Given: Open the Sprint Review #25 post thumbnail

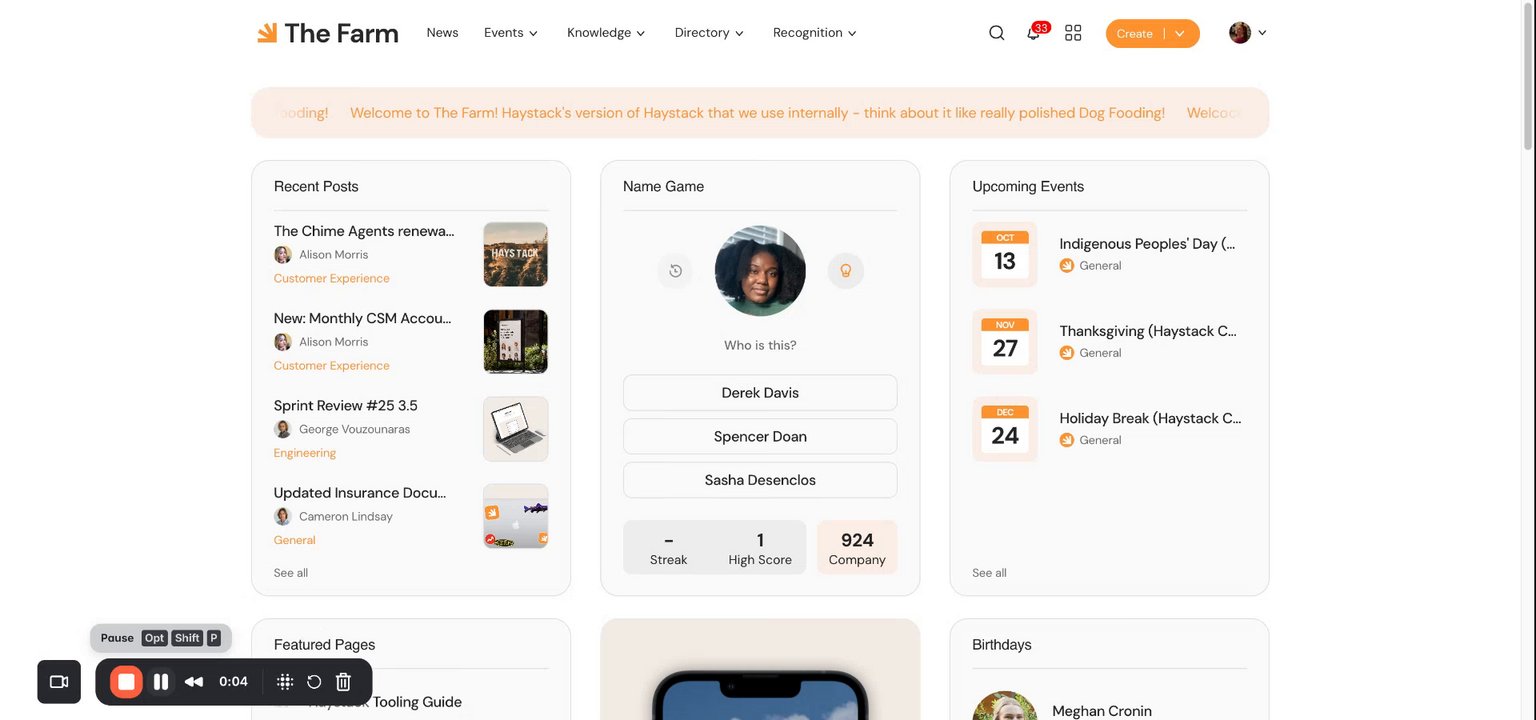Looking at the screenshot, I should (x=515, y=429).
